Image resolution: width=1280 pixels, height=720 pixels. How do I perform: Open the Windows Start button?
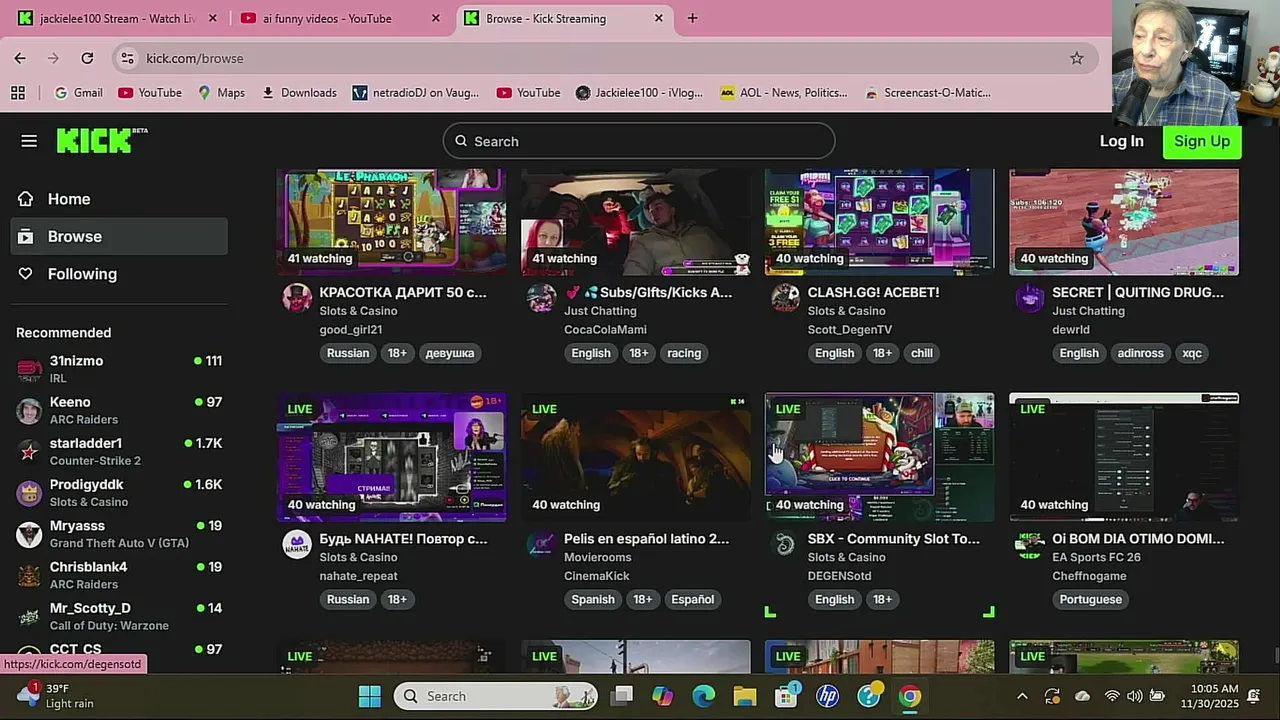(x=369, y=696)
